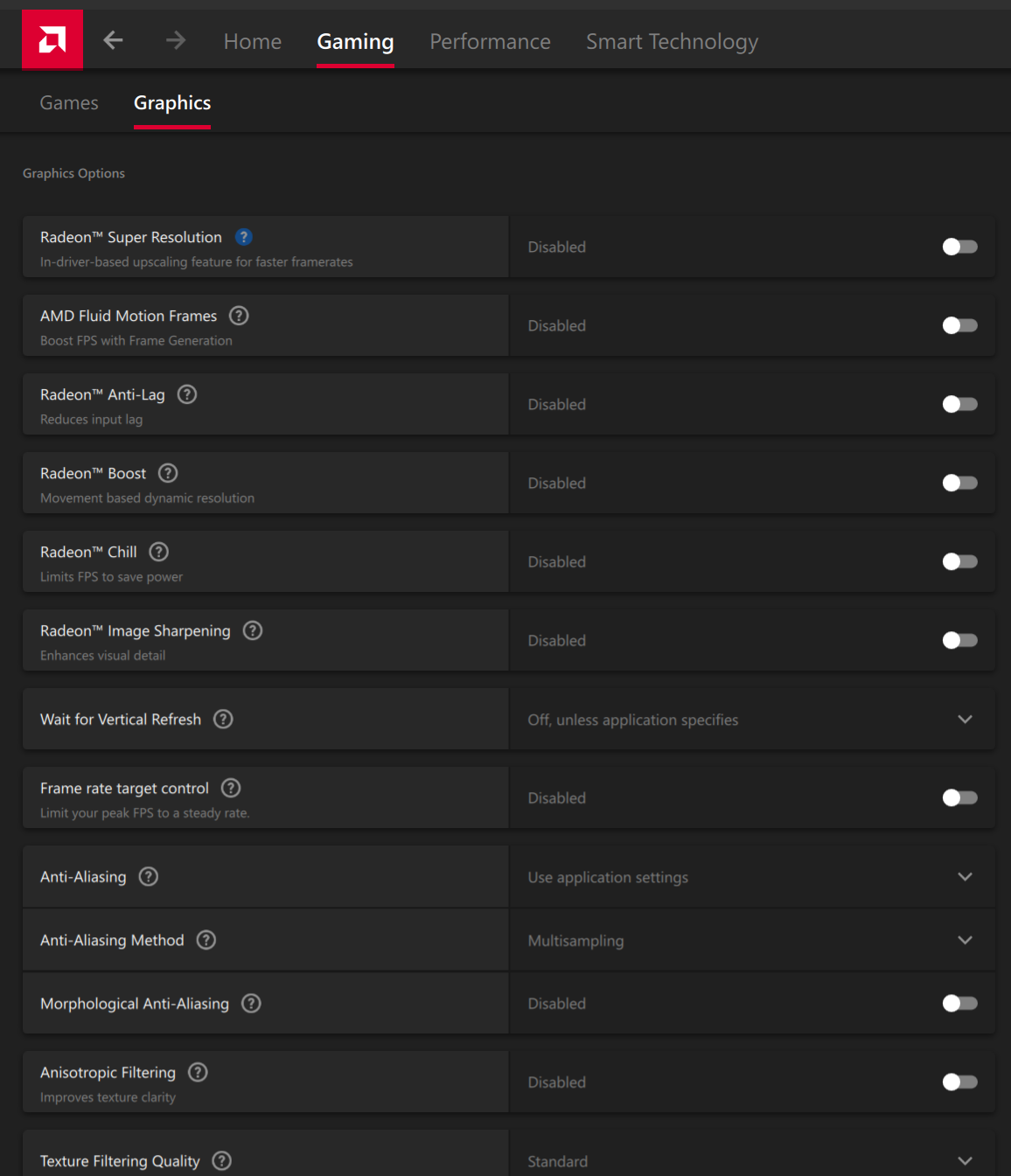Click Anisotropic Filtering help icon
1011x1176 pixels.
(199, 1072)
